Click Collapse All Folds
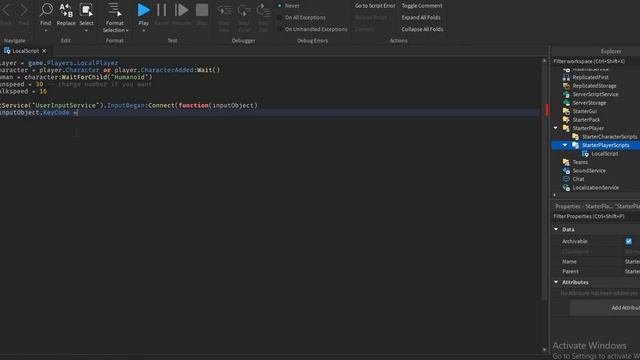The image size is (640, 360). coord(422,29)
